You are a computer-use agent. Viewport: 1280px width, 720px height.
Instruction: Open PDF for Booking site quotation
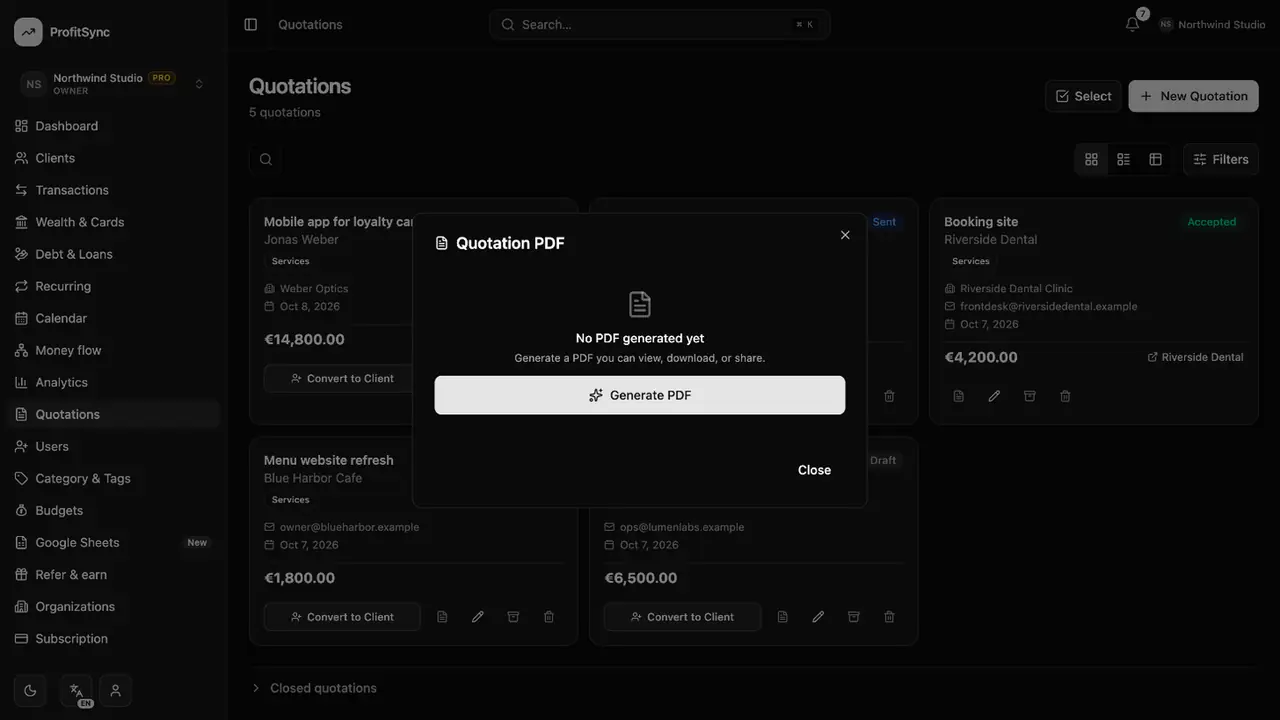[958, 396]
